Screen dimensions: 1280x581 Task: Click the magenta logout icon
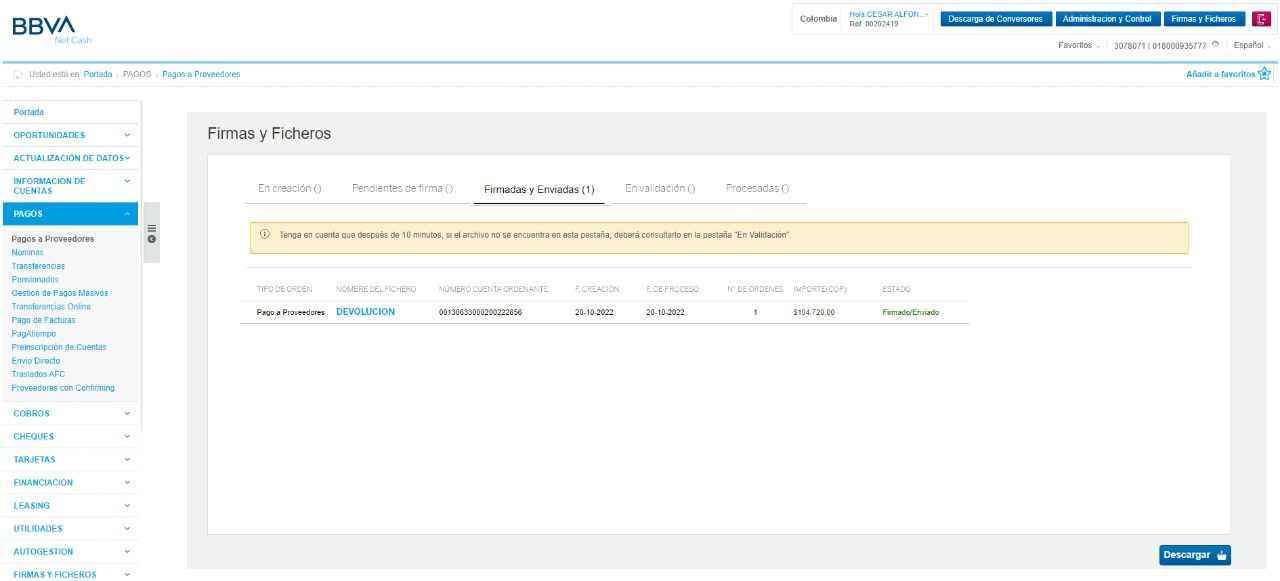pos(1261,19)
